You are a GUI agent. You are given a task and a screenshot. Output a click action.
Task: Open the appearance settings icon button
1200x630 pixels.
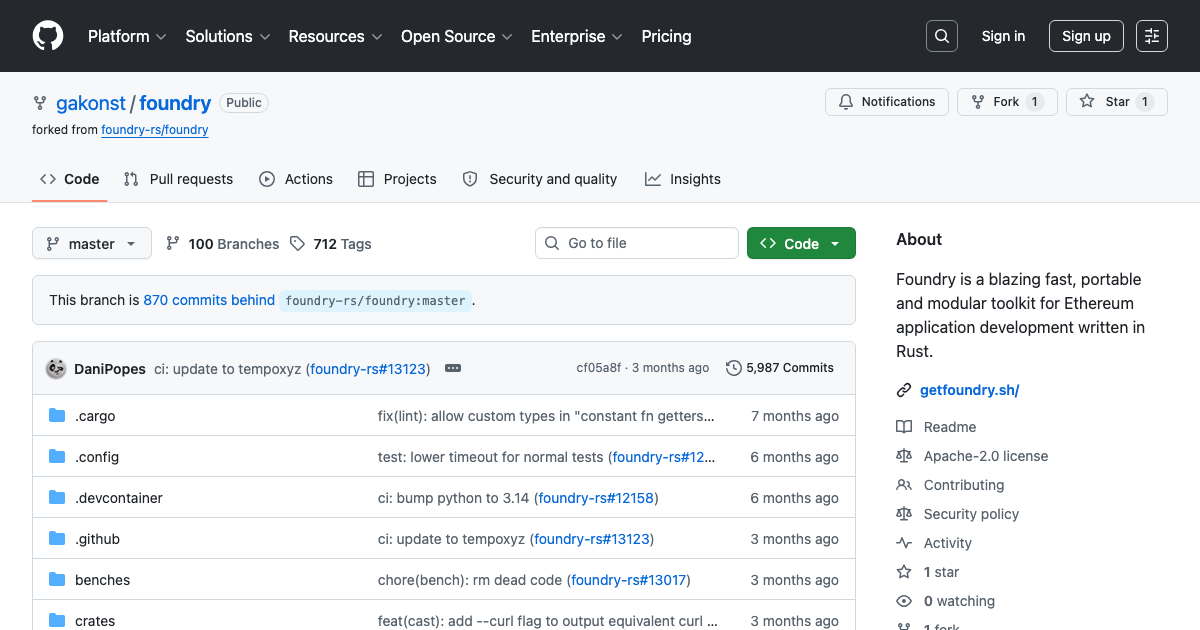coord(1152,36)
